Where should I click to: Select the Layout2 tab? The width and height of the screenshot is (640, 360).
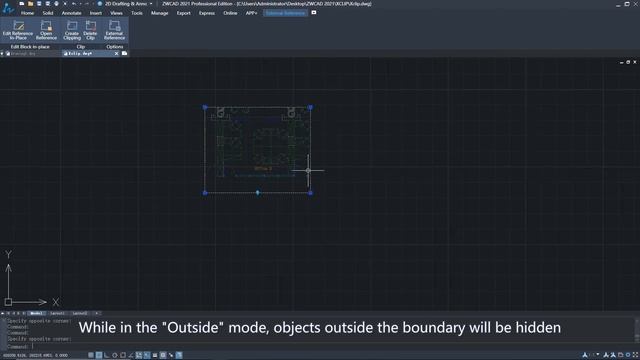coord(80,313)
